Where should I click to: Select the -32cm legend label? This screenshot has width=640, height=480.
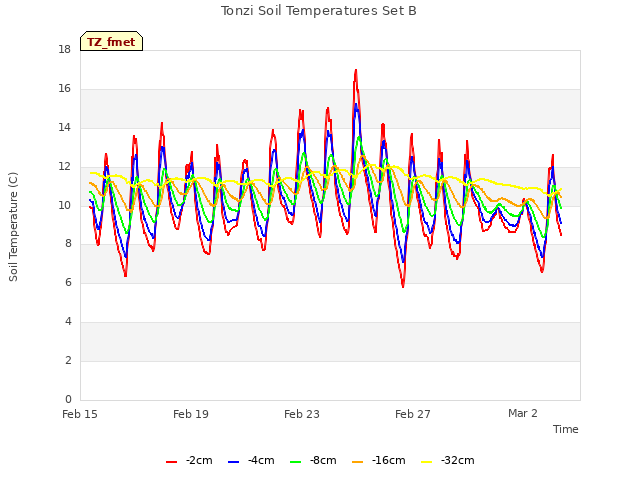click(x=458, y=460)
